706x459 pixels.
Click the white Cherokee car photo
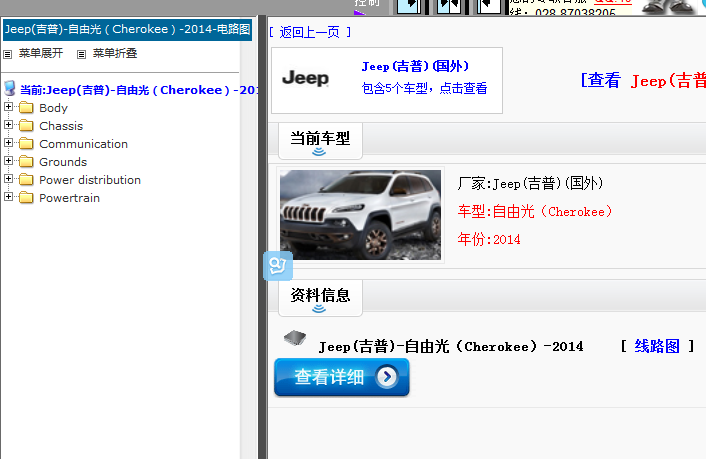[x=360, y=215]
